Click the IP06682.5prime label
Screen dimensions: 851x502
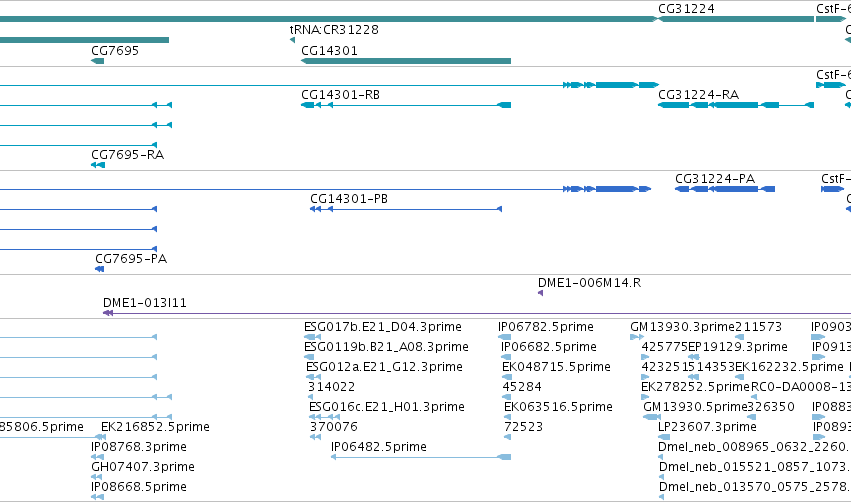tap(549, 347)
